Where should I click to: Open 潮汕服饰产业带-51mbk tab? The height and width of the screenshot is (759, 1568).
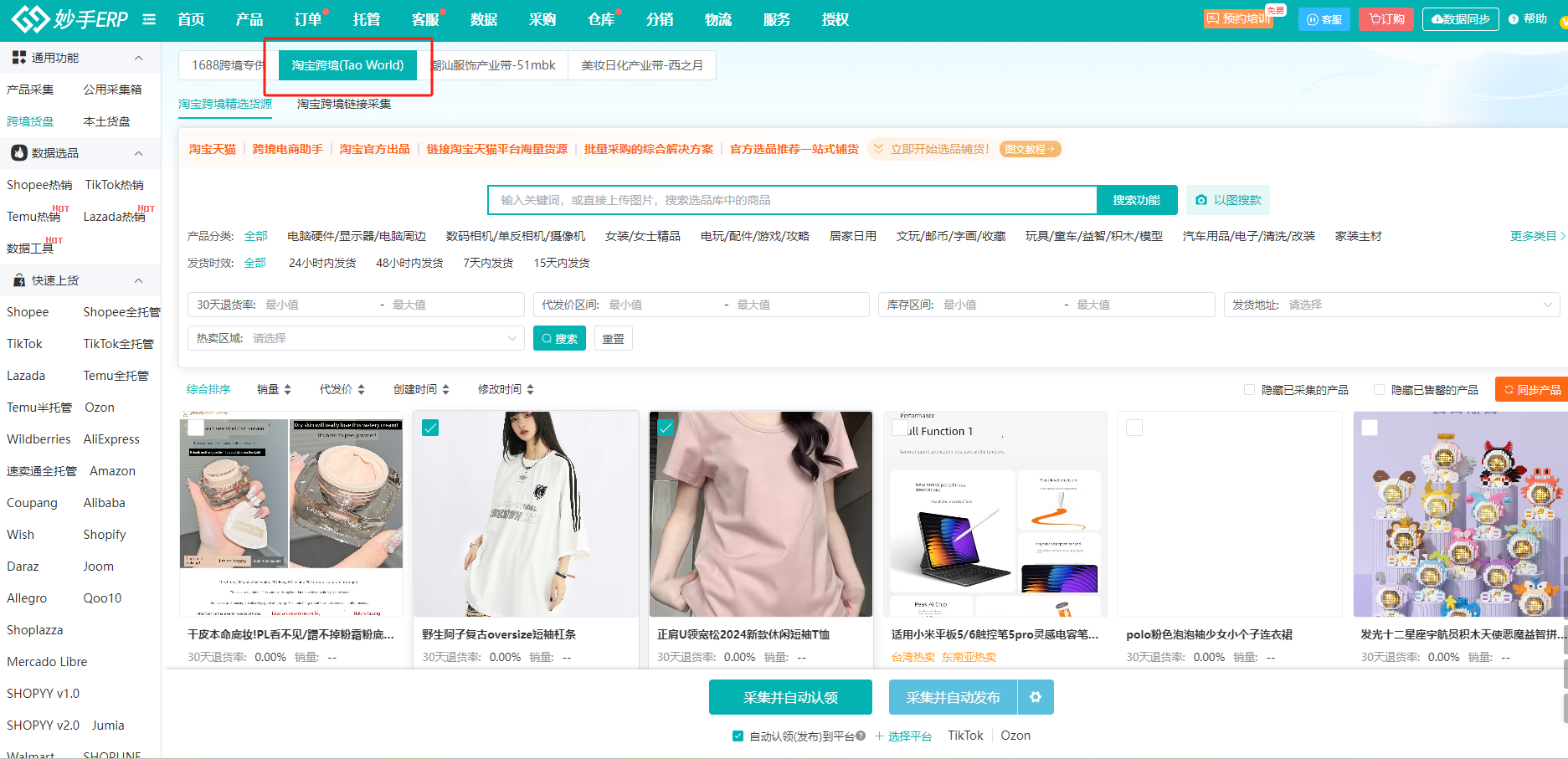coord(493,65)
